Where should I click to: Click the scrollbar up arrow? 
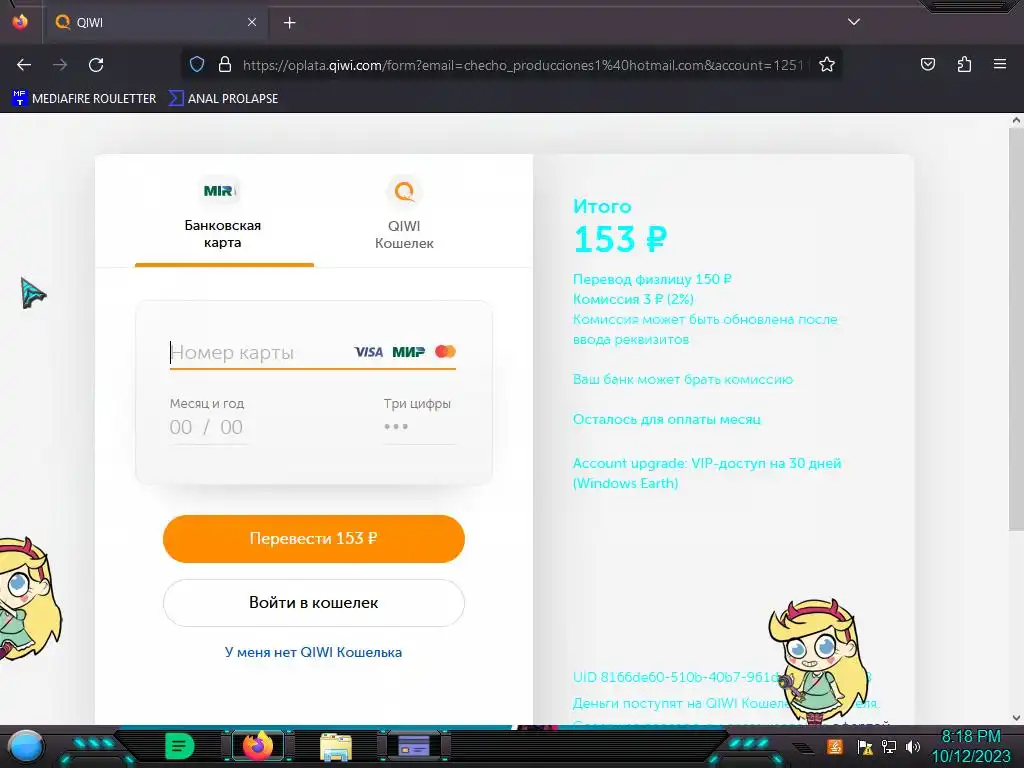[x=1016, y=120]
